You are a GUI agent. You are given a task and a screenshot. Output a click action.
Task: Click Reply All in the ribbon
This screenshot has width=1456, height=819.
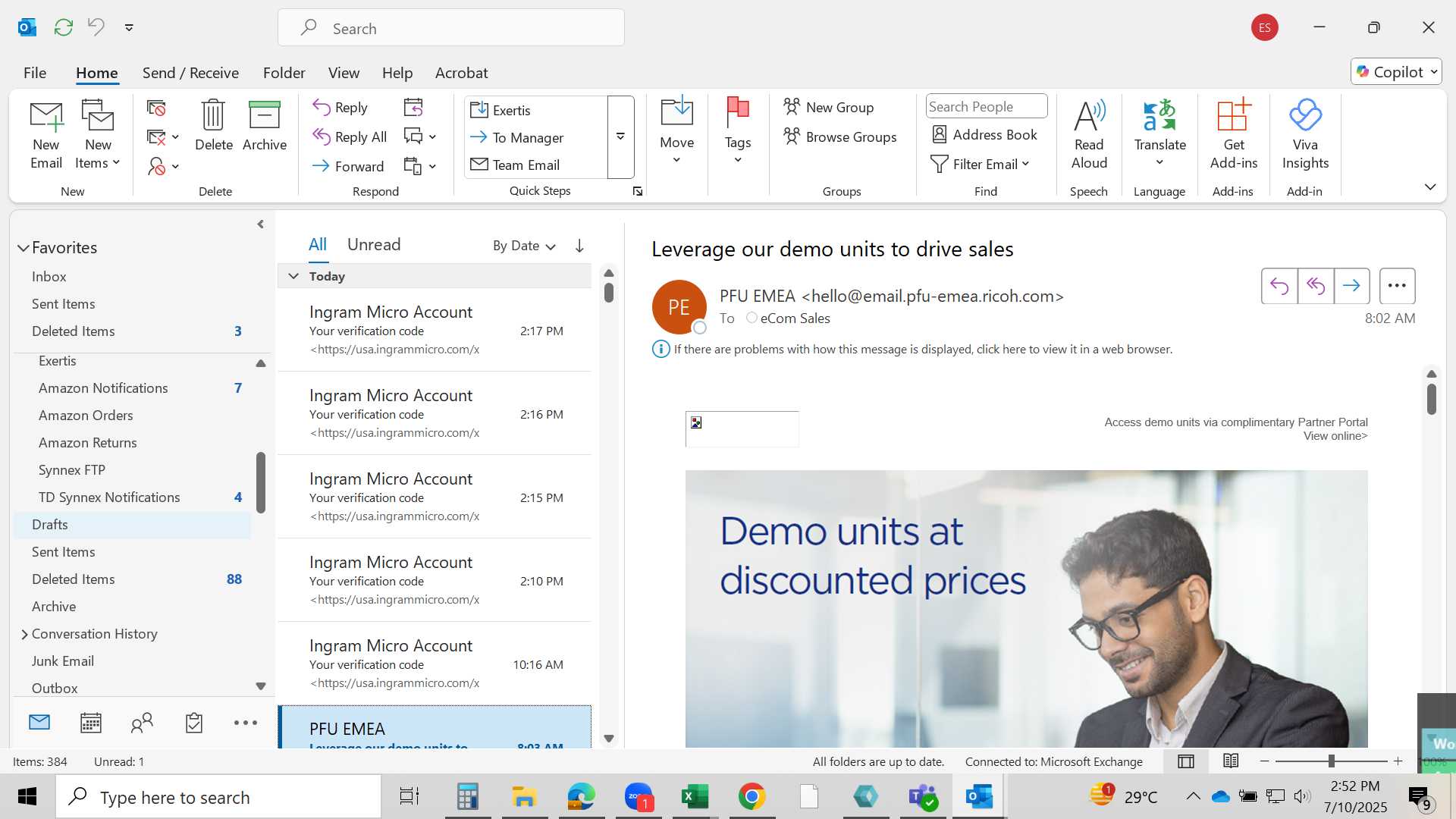(x=350, y=137)
